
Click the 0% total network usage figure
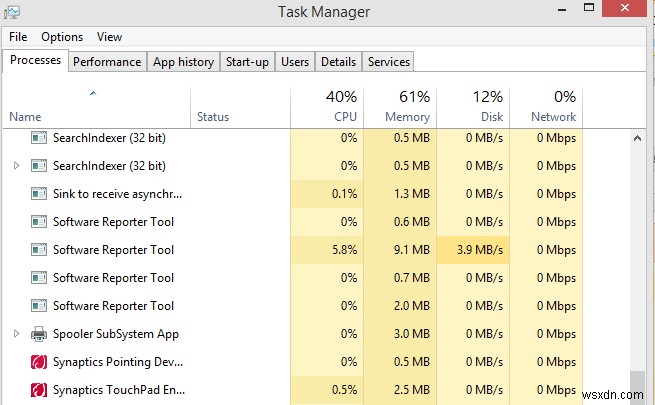565,97
